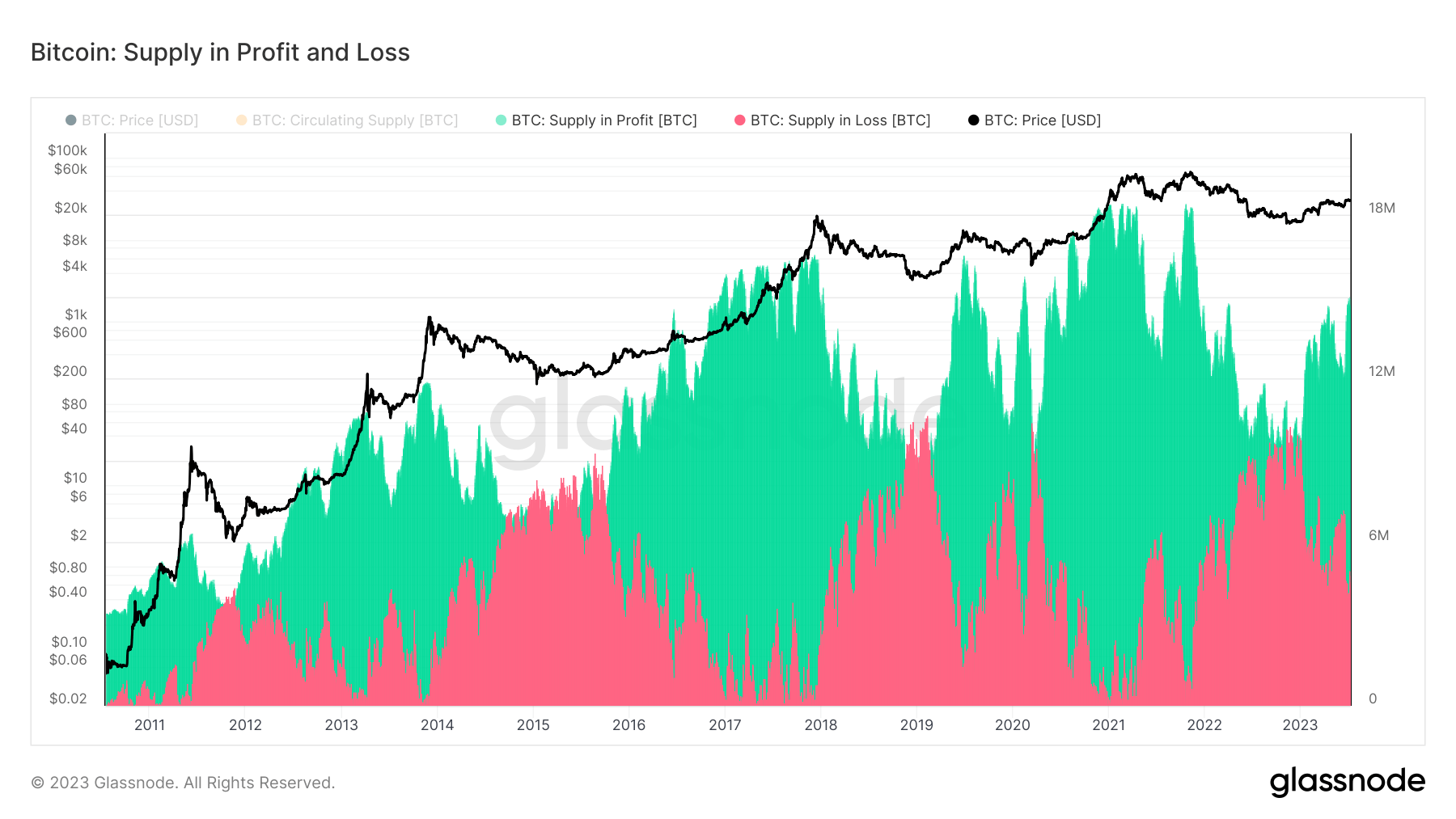Click the 2016 x-axis label

629,725
